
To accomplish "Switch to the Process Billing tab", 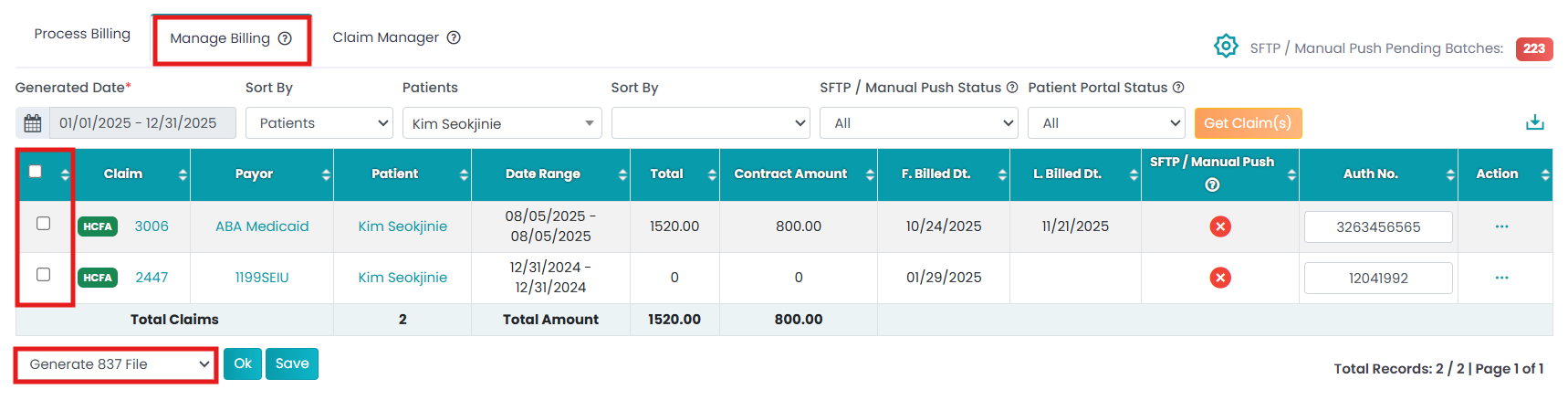I will click(82, 34).
